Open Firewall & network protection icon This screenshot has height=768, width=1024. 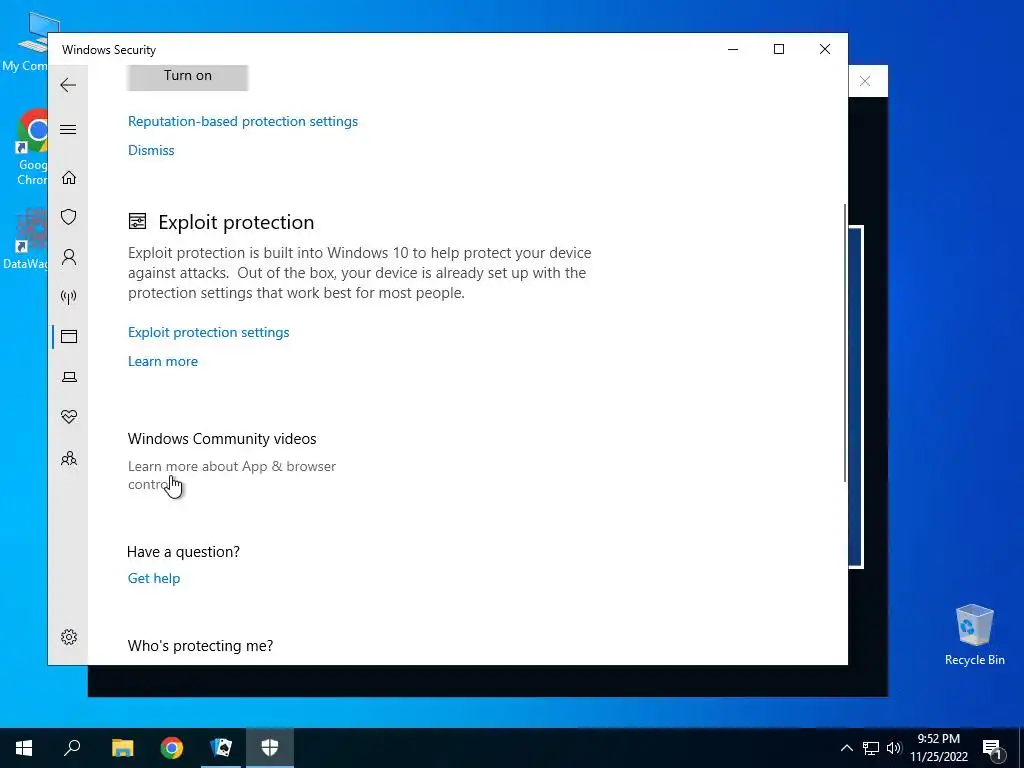pyautogui.click(x=69, y=297)
